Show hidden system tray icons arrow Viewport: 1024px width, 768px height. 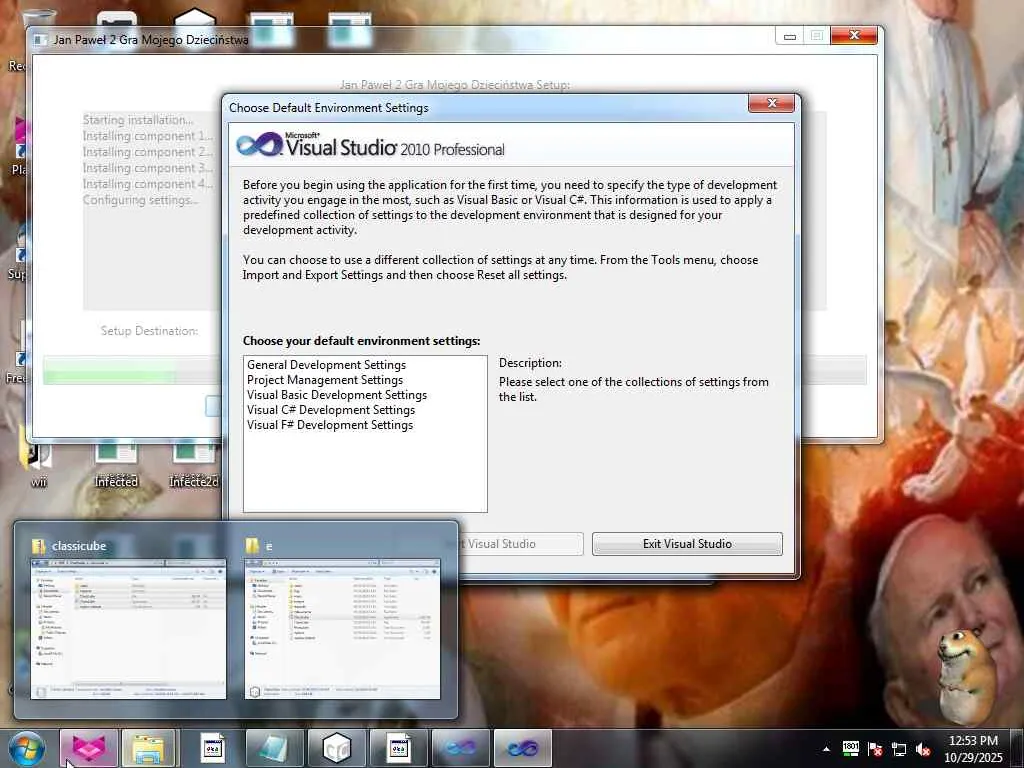tap(826, 749)
